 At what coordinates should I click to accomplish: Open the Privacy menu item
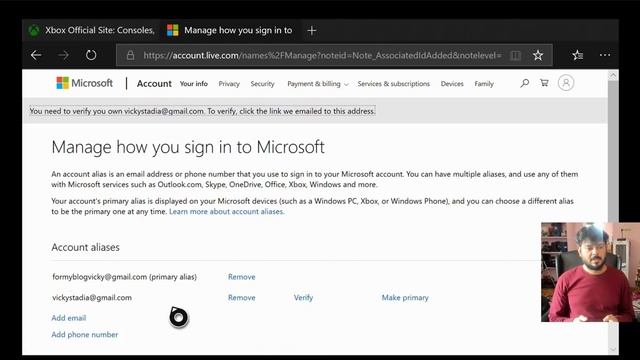[229, 84]
